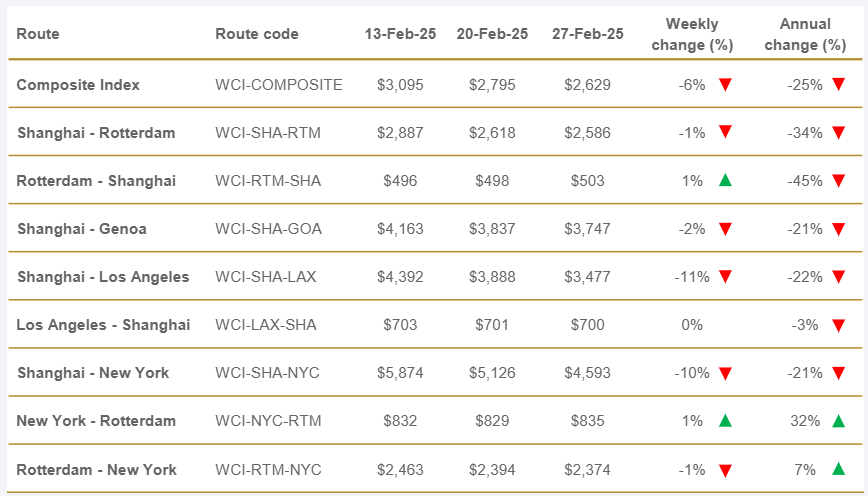Select the Composite Index row label
Image resolution: width=868 pixels, height=496 pixels.
click(x=78, y=85)
